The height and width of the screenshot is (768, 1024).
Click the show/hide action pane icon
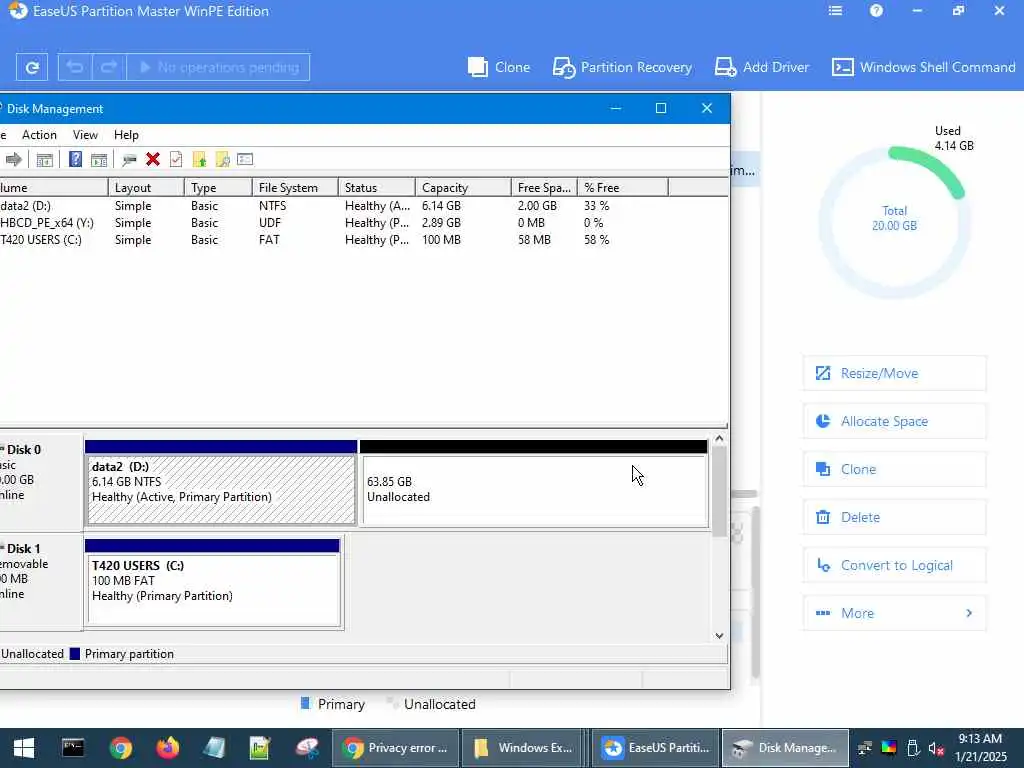tap(99, 159)
